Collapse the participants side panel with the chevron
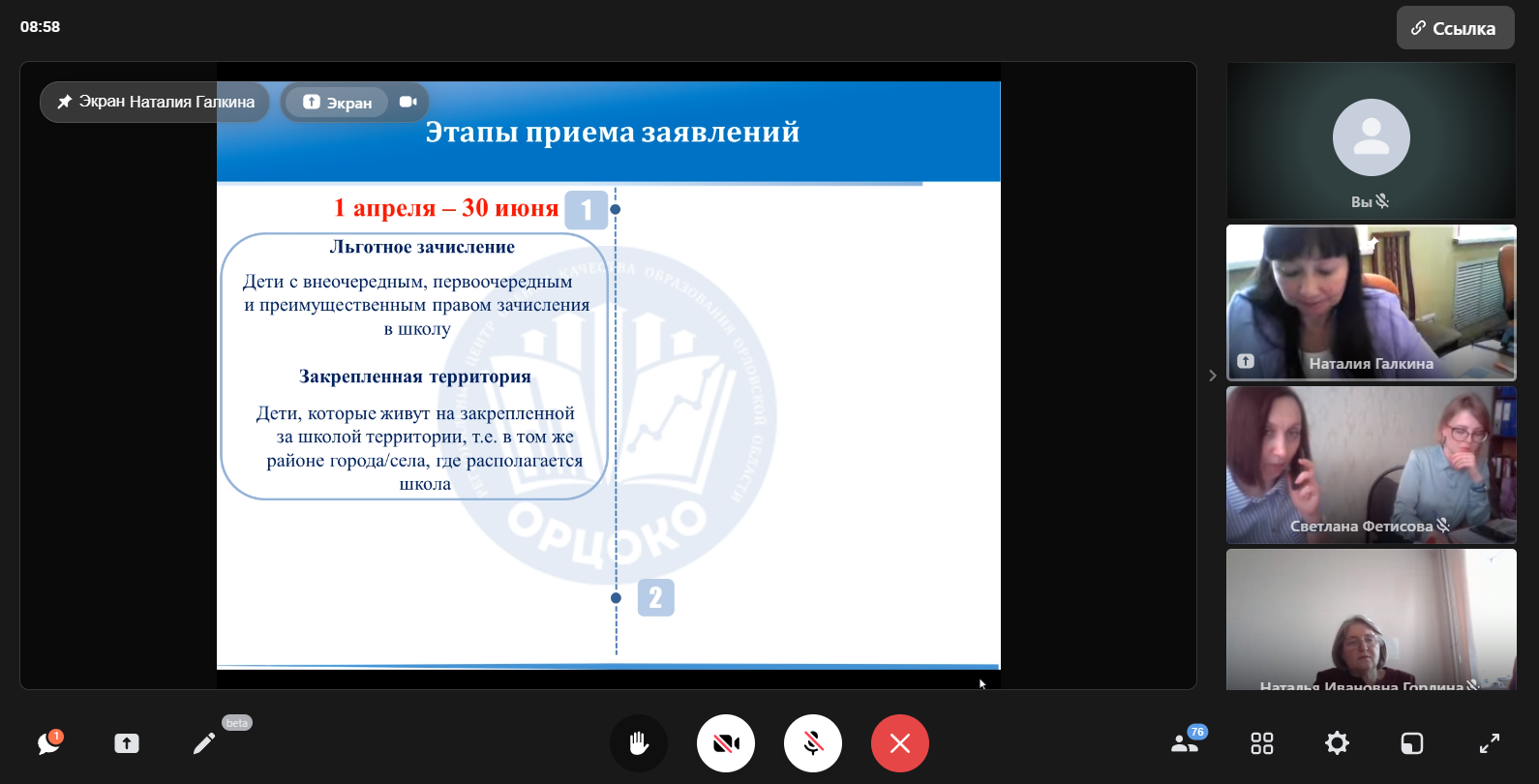The height and width of the screenshot is (784, 1539). [x=1212, y=376]
